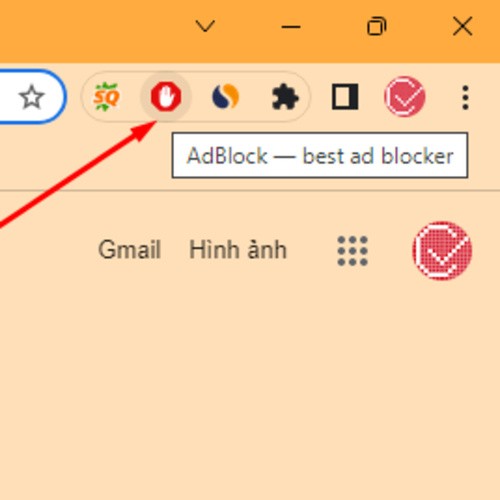Screen dimensions: 500x500
Task: Open the Extensions puzzle menu
Action: pos(285,97)
